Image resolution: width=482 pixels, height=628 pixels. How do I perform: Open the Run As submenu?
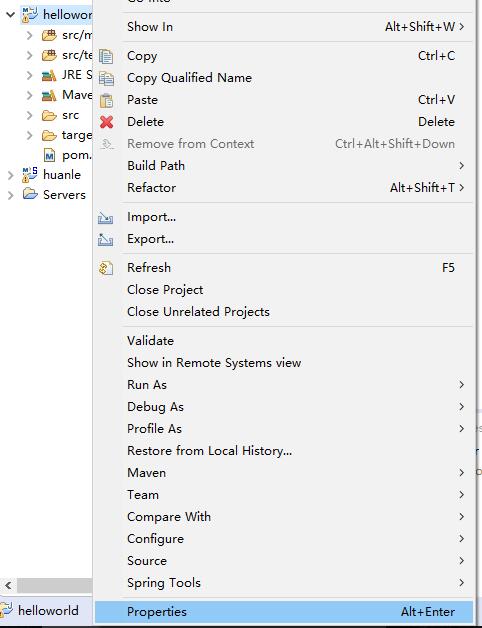point(284,384)
